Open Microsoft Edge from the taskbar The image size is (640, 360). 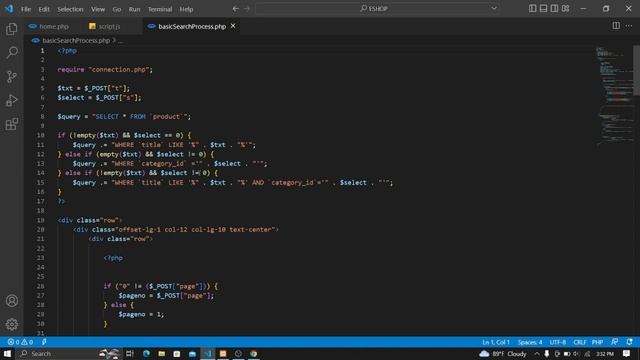(x=146, y=353)
